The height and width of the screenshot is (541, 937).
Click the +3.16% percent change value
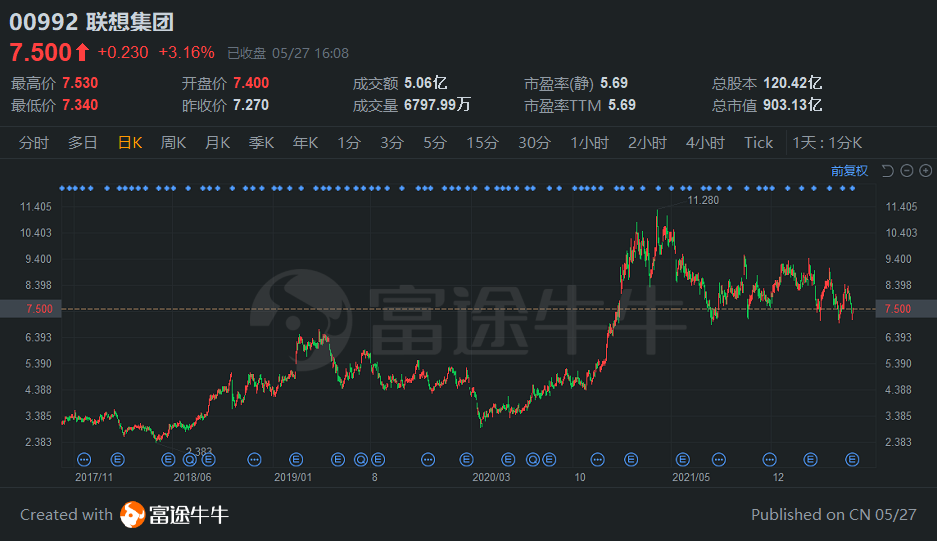(x=186, y=53)
